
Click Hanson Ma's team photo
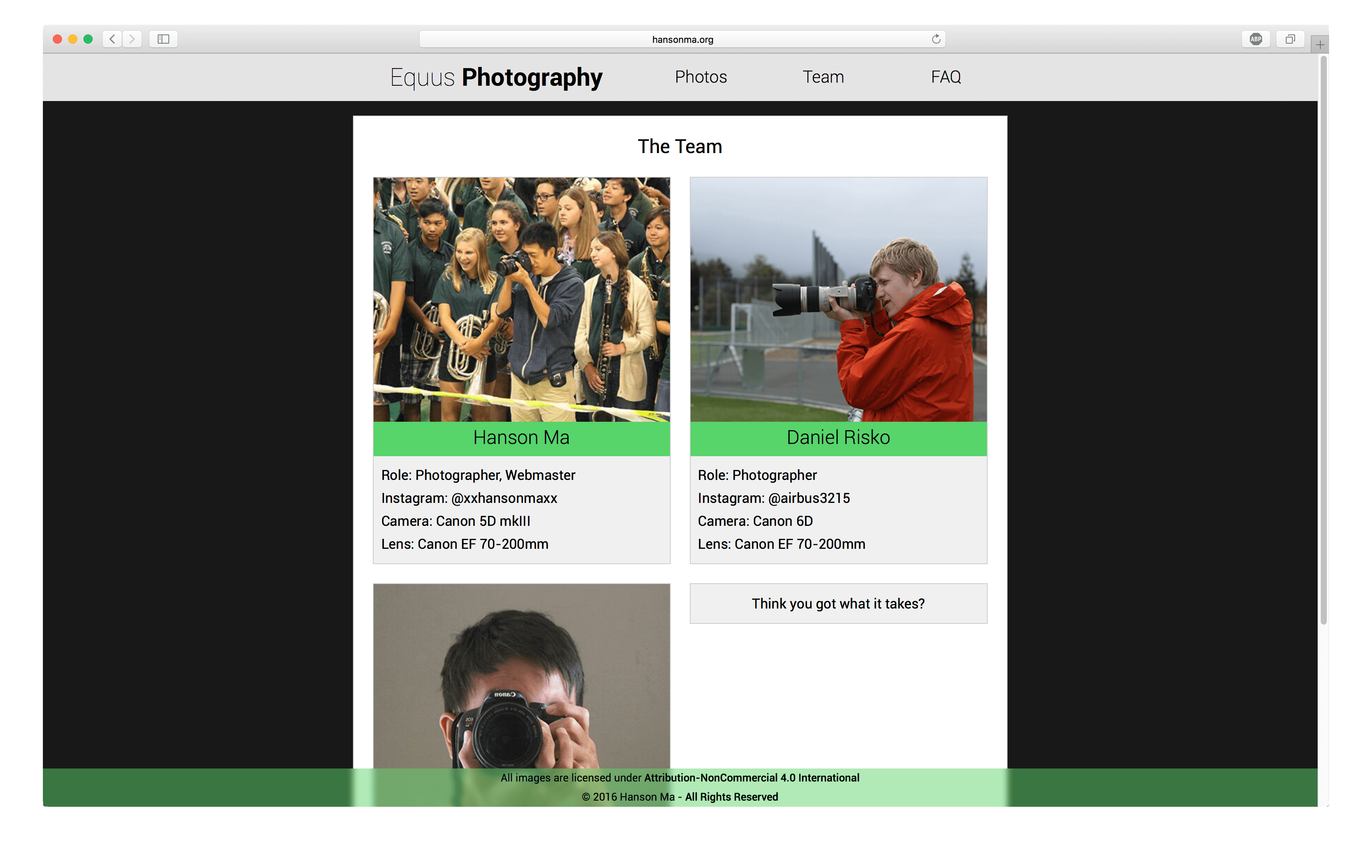(x=521, y=299)
